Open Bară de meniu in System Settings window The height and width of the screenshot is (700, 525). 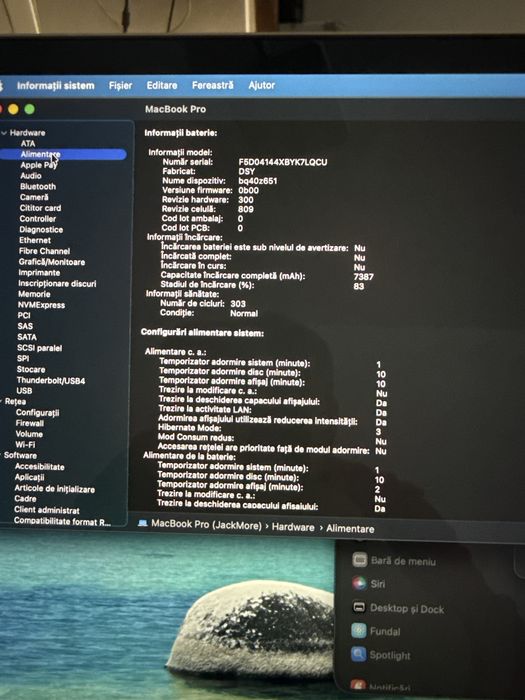(394, 561)
